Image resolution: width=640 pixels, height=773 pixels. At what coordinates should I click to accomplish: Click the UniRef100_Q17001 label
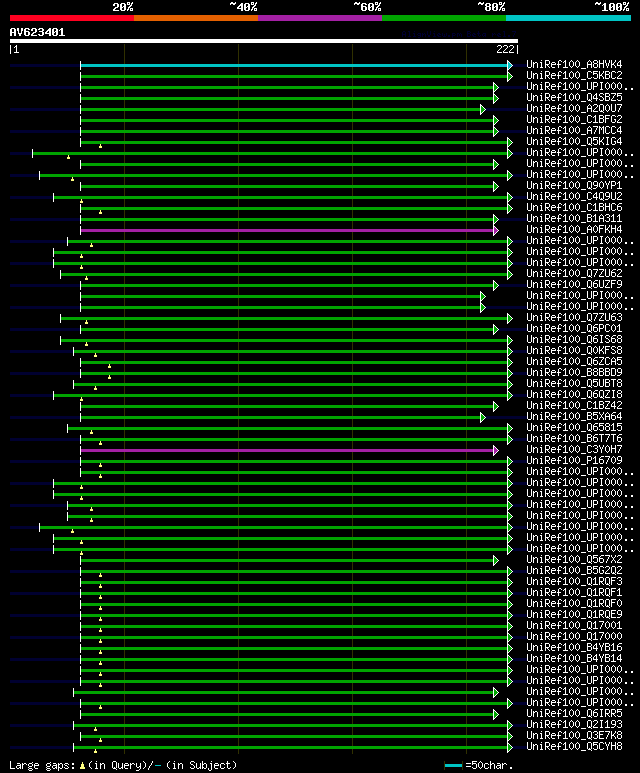coord(574,626)
